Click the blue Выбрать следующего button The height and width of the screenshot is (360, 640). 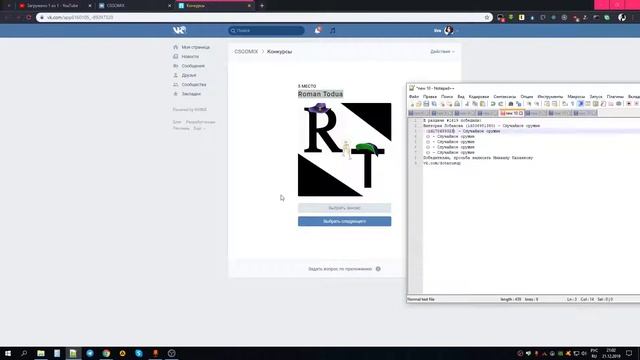[344, 221]
